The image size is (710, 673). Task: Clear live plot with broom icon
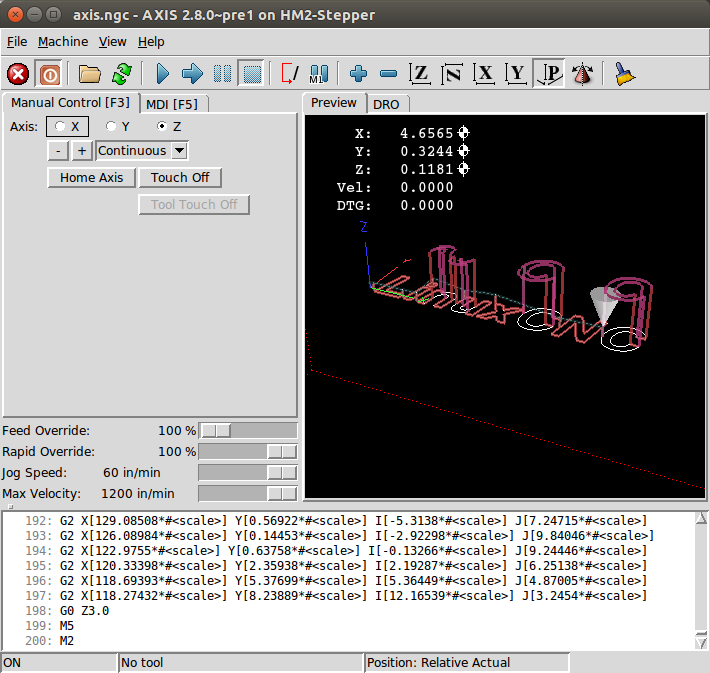[x=623, y=74]
